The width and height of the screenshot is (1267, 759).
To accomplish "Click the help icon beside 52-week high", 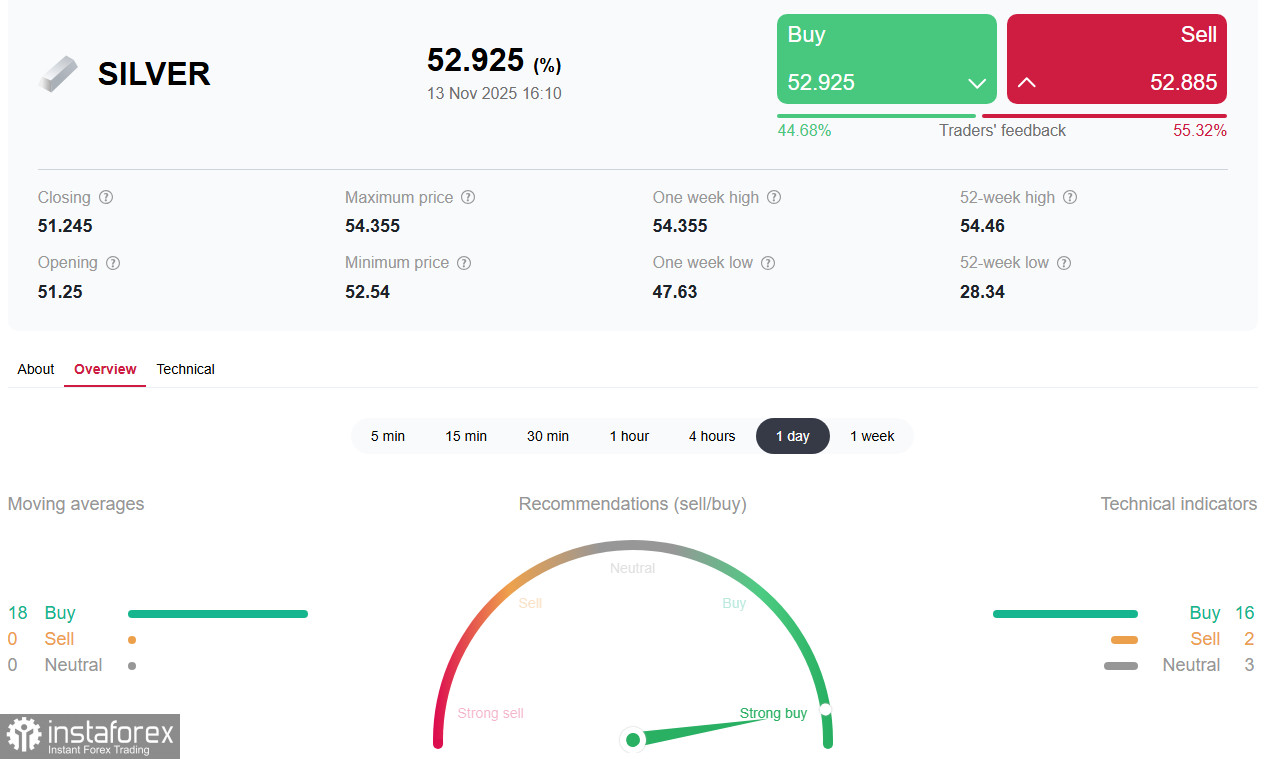I will [1070, 197].
